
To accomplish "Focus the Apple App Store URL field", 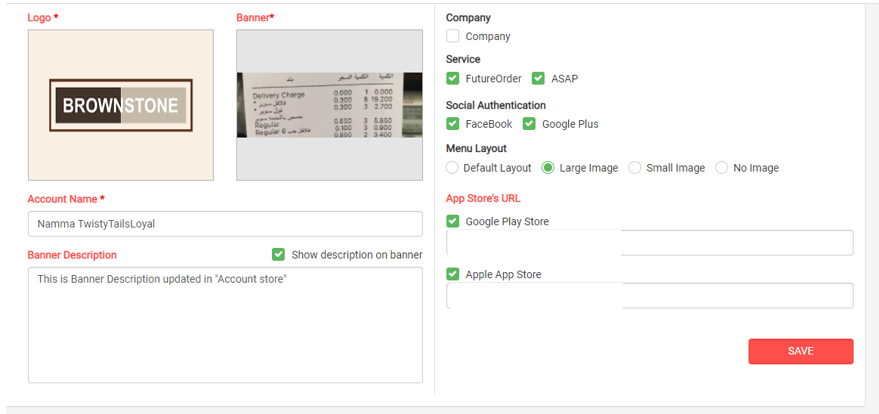I will (x=650, y=296).
